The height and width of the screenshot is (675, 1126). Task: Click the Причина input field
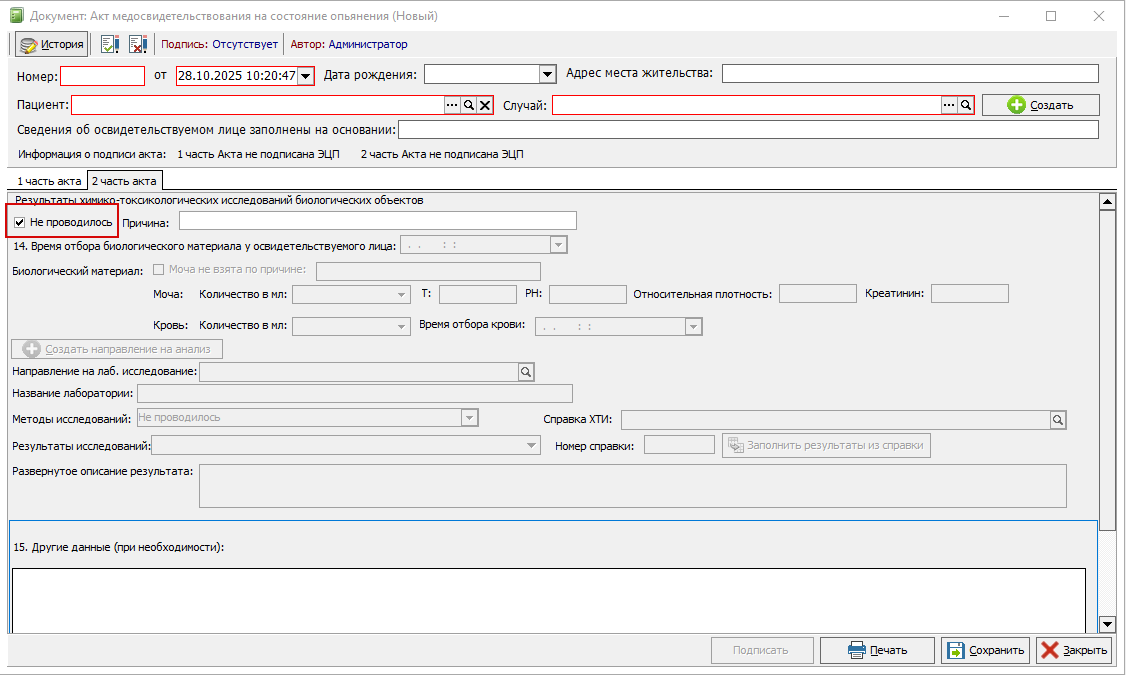click(x=377, y=221)
